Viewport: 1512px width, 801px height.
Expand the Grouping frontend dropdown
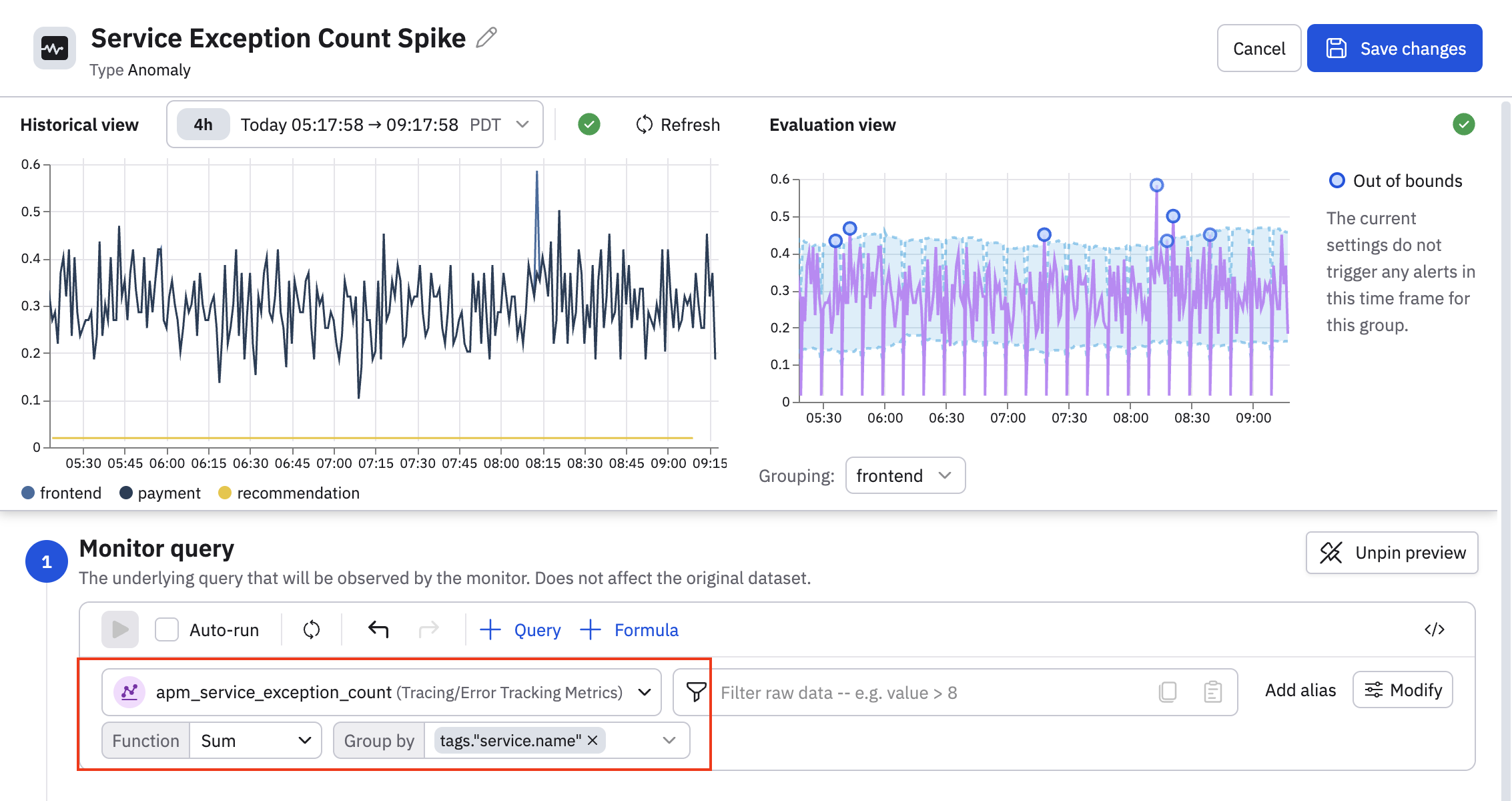(904, 475)
